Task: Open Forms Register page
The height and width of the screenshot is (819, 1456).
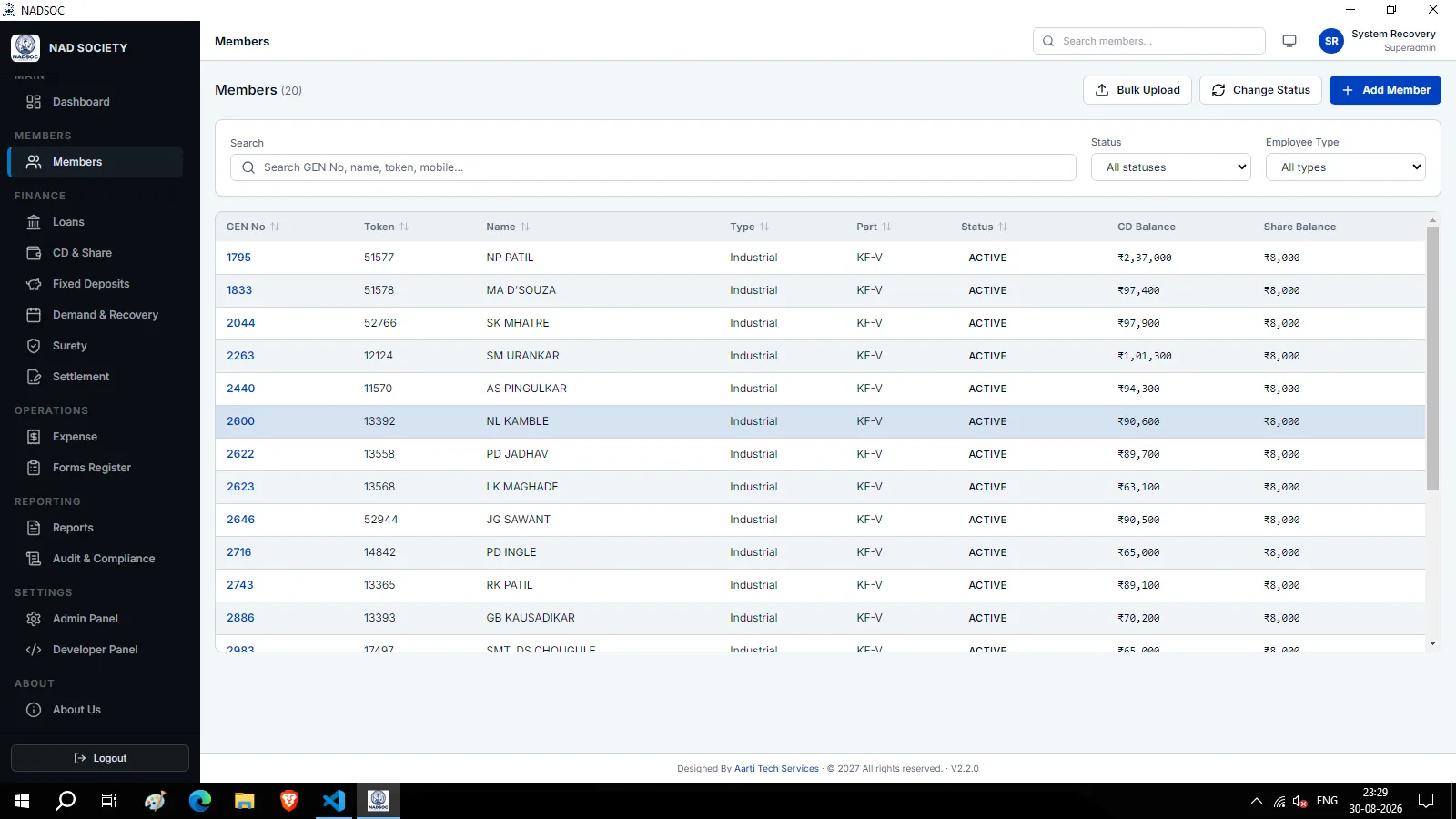Action: click(x=96, y=468)
